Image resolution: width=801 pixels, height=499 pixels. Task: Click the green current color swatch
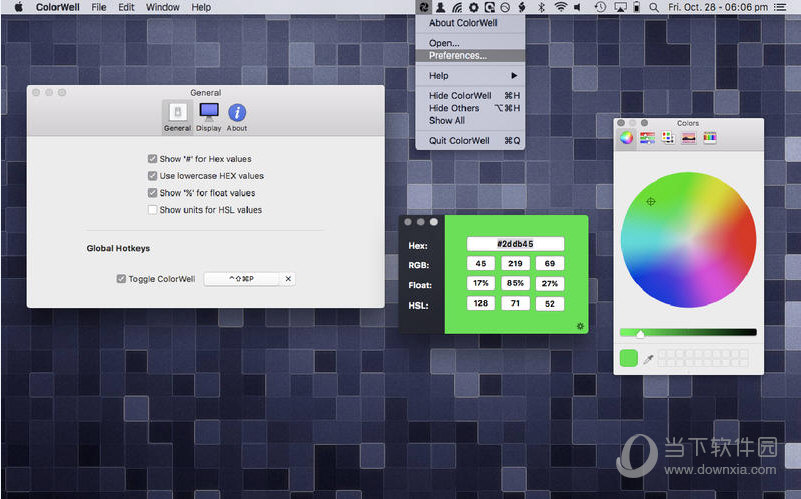point(628,358)
